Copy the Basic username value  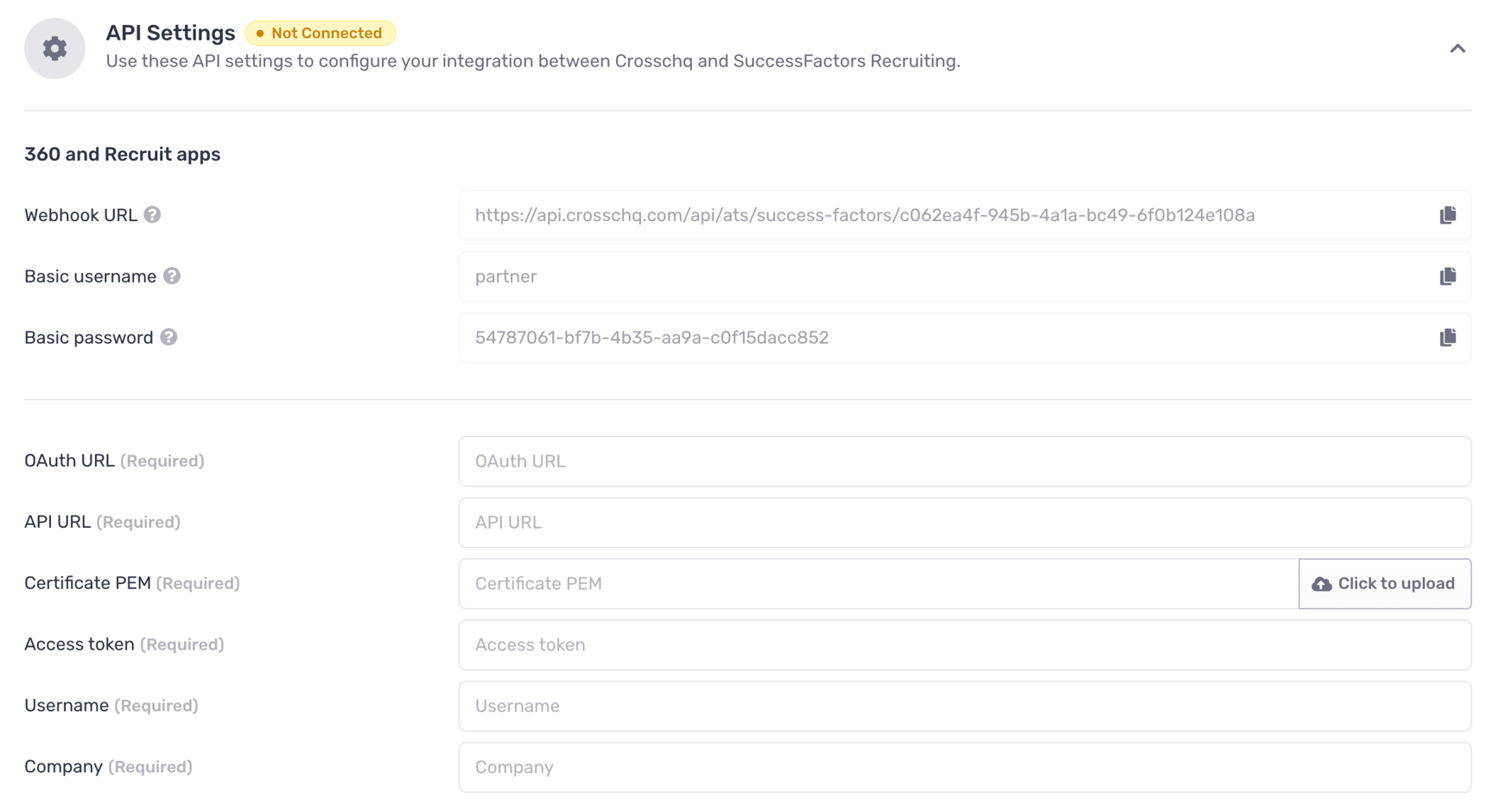click(1447, 276)
